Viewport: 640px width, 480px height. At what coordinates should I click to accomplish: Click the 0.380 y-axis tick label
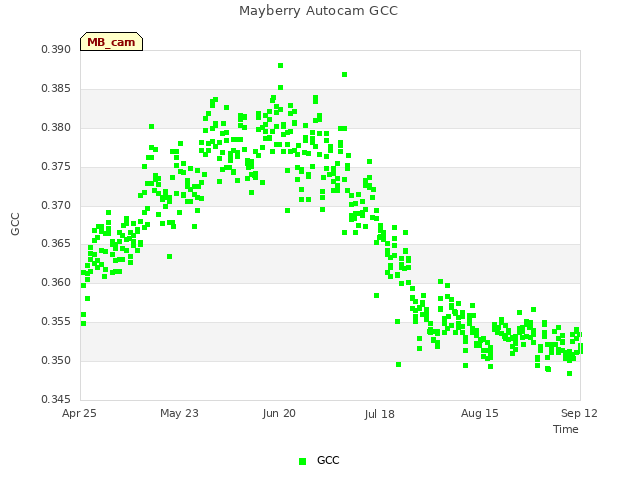pos(56,128)
